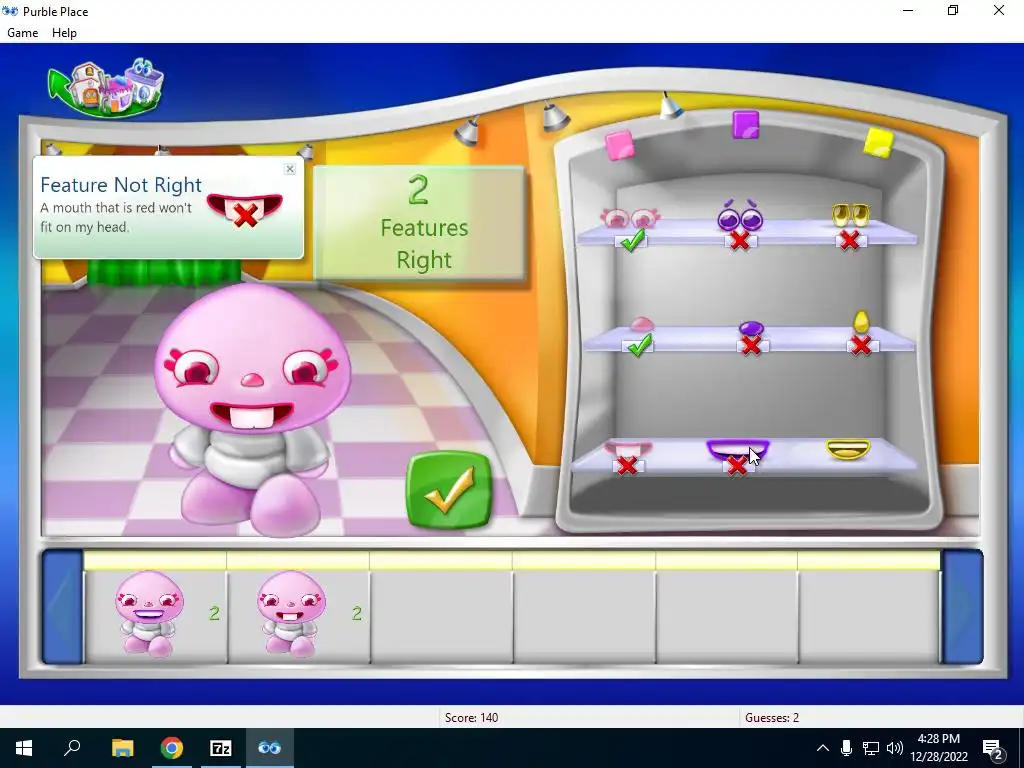Select the red-pink mouth on bottom shelf
Screen dimensions: 1024x768
tap(627, 449)
